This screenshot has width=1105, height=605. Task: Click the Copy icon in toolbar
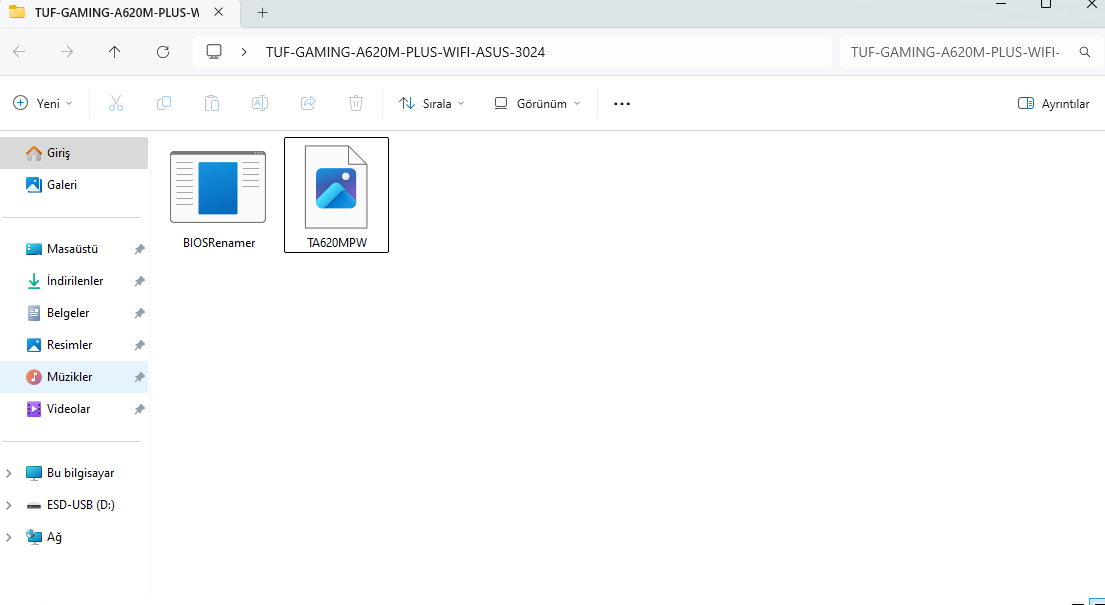click(x=163, y=104)
